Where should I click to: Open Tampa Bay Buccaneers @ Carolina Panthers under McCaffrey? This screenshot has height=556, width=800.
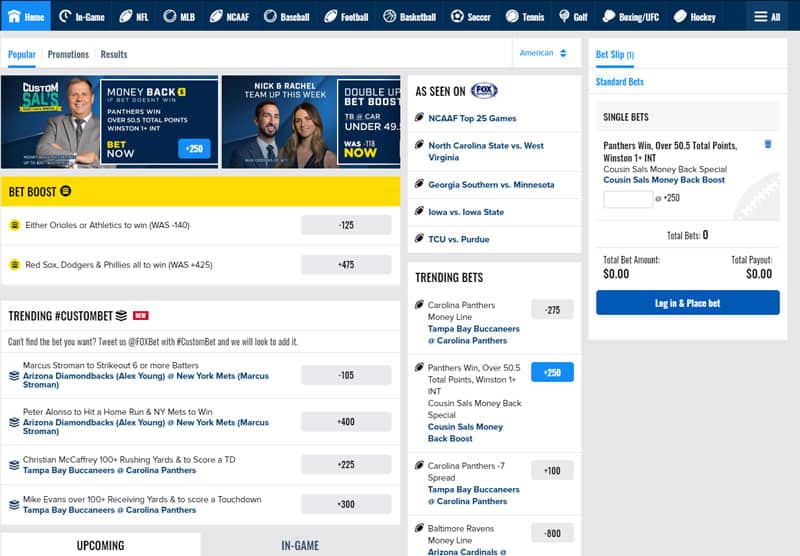point(109,470)
